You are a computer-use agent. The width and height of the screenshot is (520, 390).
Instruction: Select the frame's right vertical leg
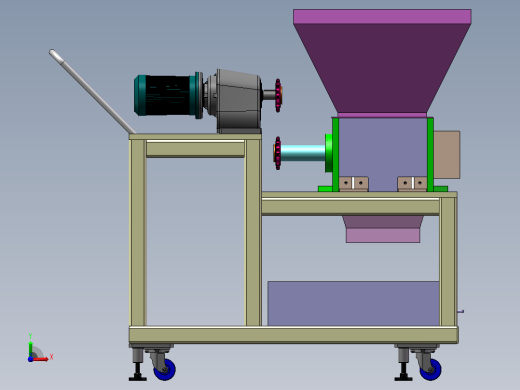pos(448,262)
